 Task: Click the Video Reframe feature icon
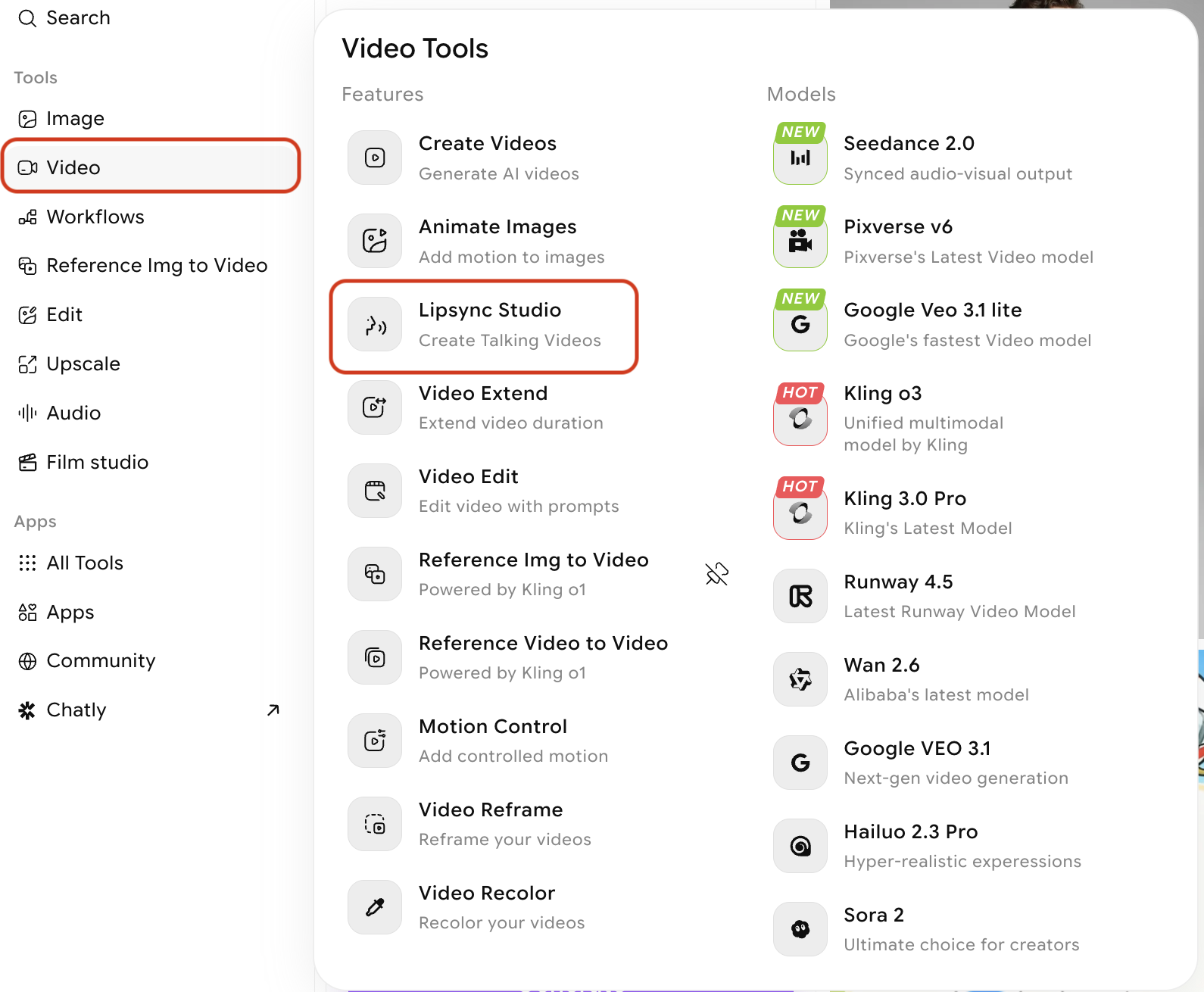tap(375, 824)
